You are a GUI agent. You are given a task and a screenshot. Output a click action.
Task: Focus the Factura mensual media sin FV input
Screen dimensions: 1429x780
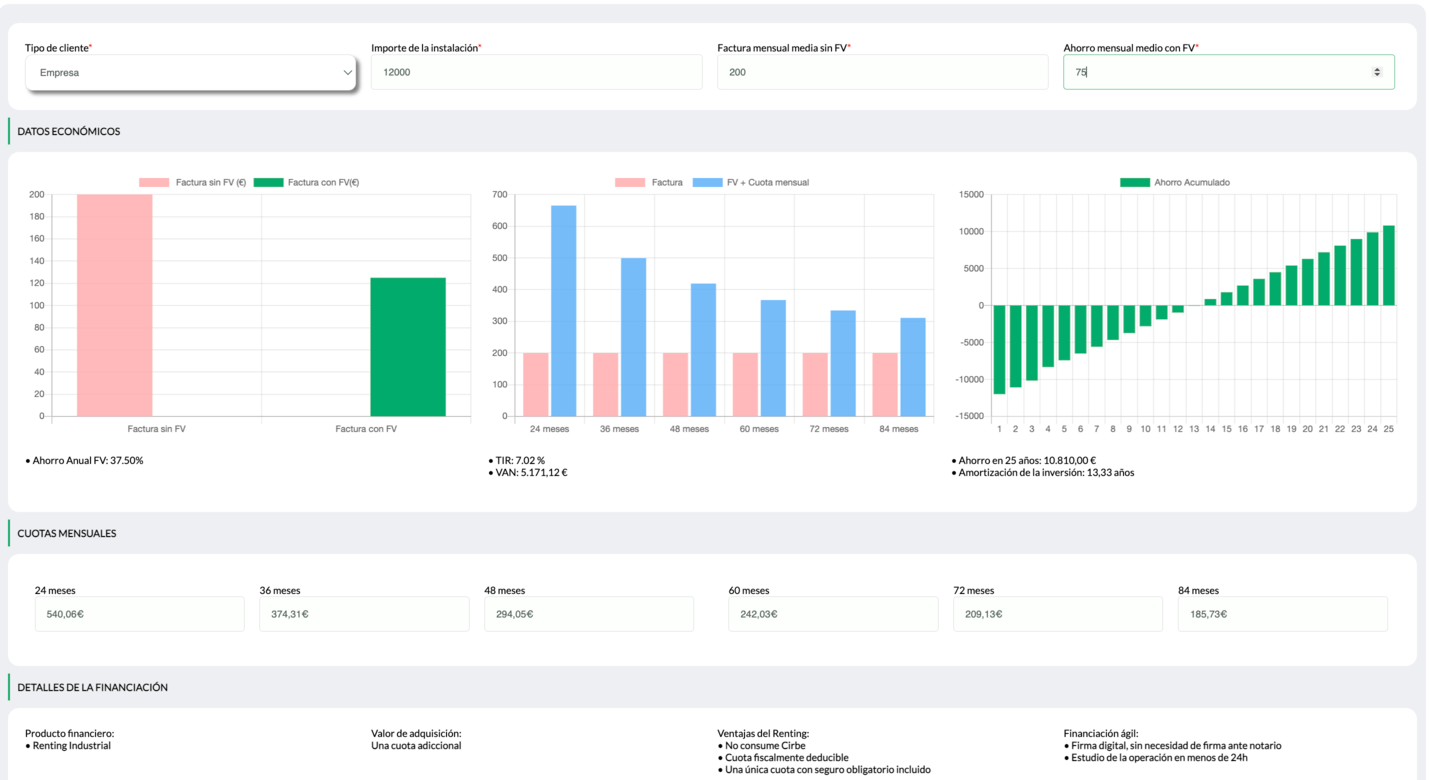(x=882, y=73)
